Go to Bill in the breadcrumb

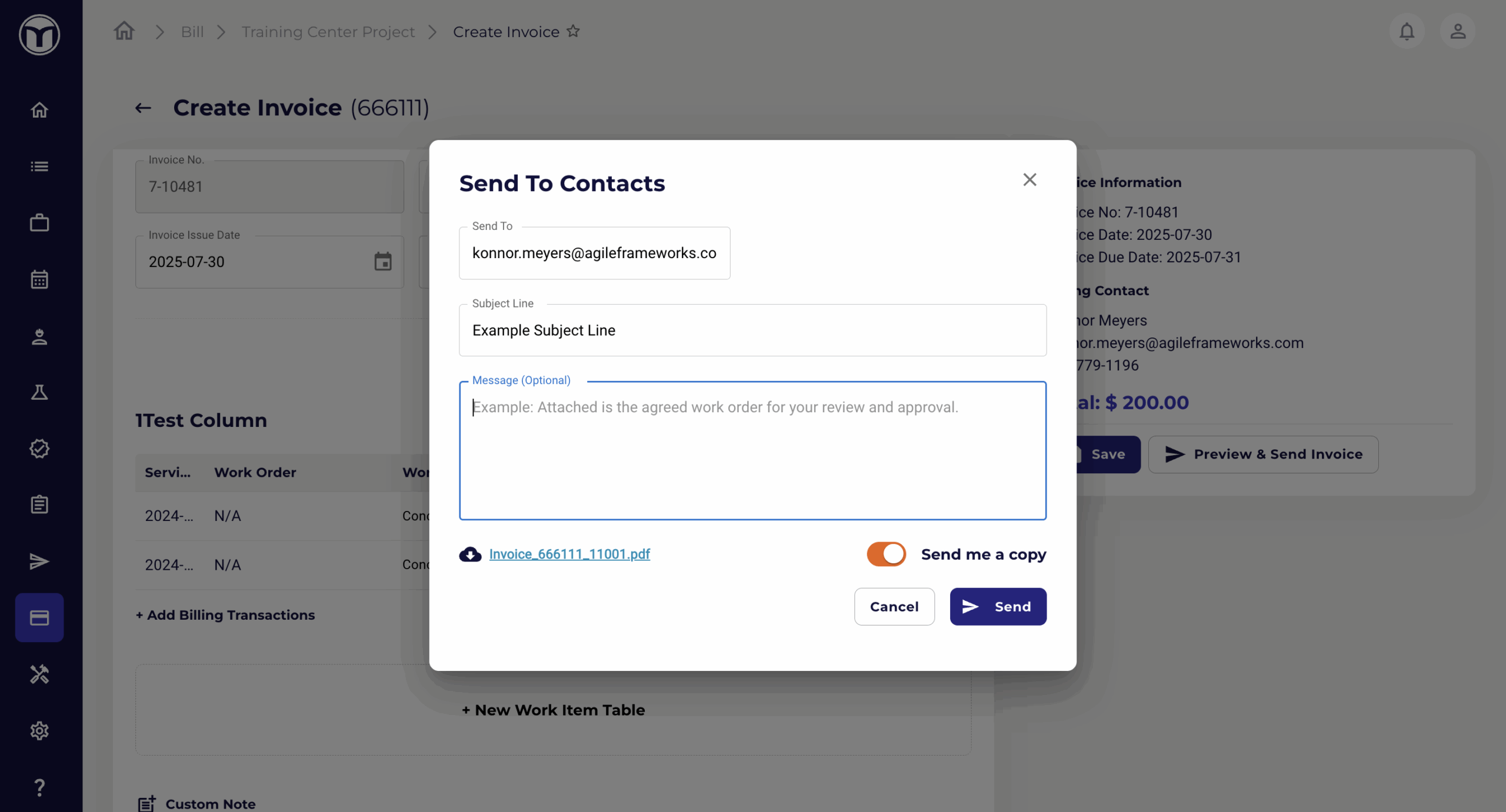click(192, 32)
